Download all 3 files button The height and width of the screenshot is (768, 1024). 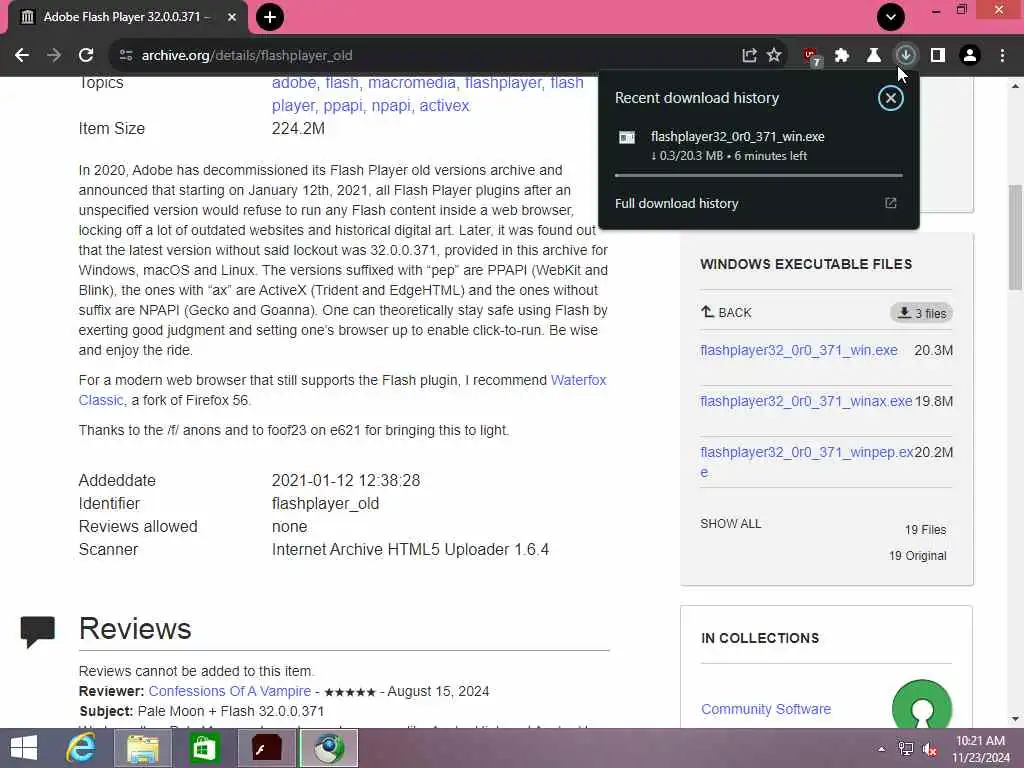[x=921, y=313]
